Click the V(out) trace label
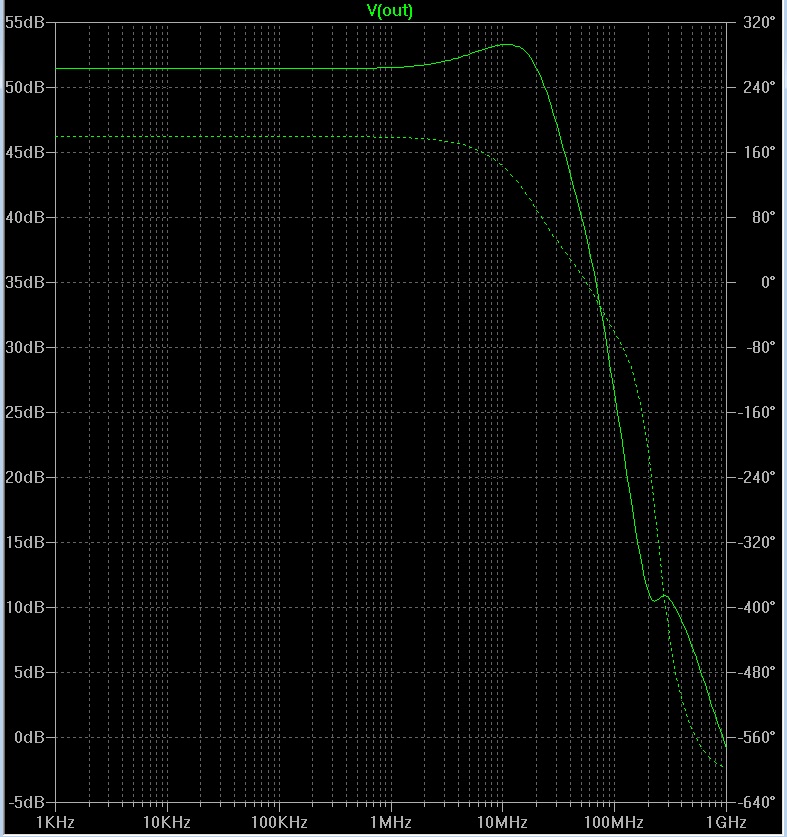The image size is (787, 837). pyautogui.click(x=390, y=10)
